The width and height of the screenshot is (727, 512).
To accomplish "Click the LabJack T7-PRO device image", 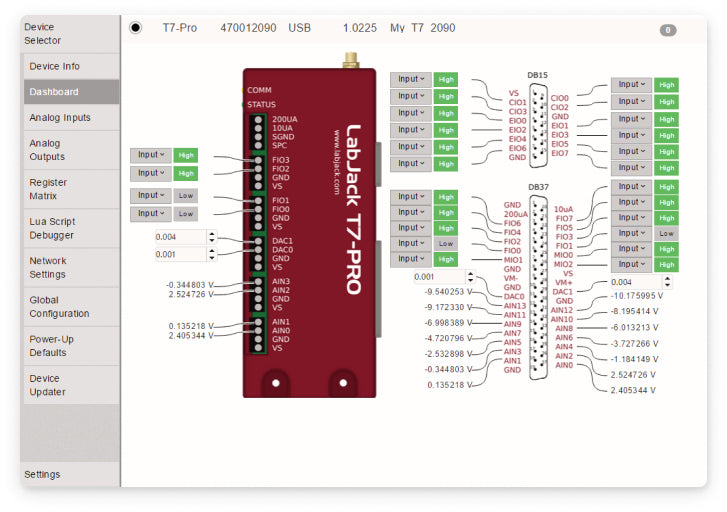I will (x=310, y=230).
